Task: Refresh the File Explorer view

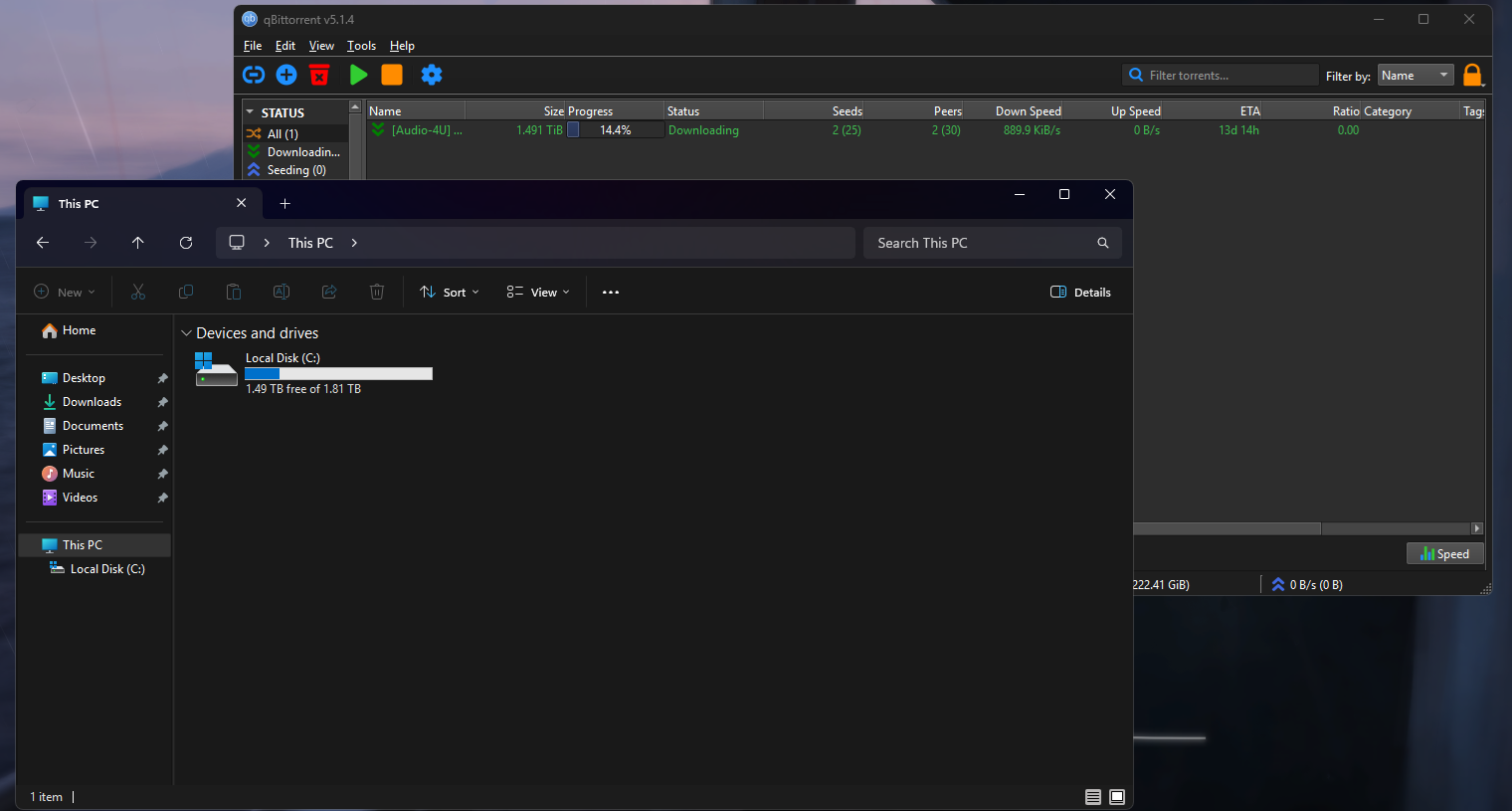Action: pos(186,242)
